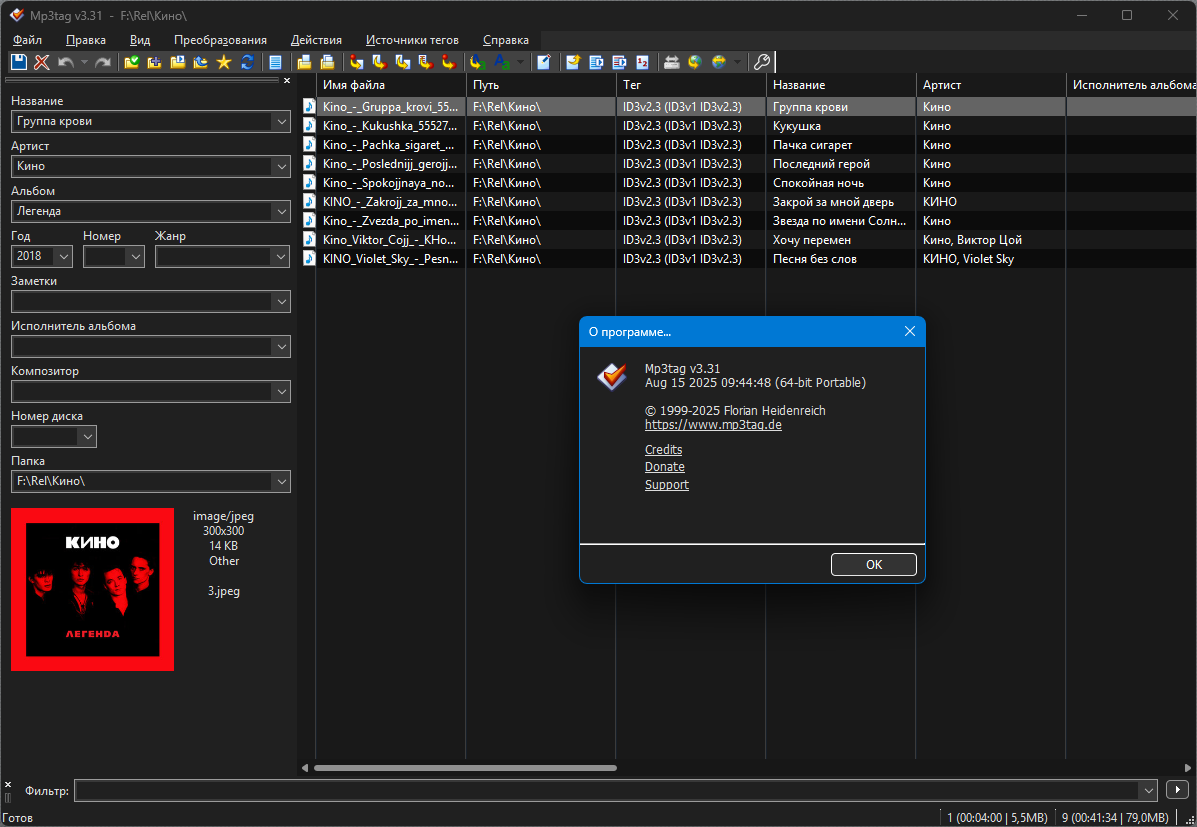Open Options with the wrench icon
Viewport: 1197px width, 827px height.
[x=761, y=63]
